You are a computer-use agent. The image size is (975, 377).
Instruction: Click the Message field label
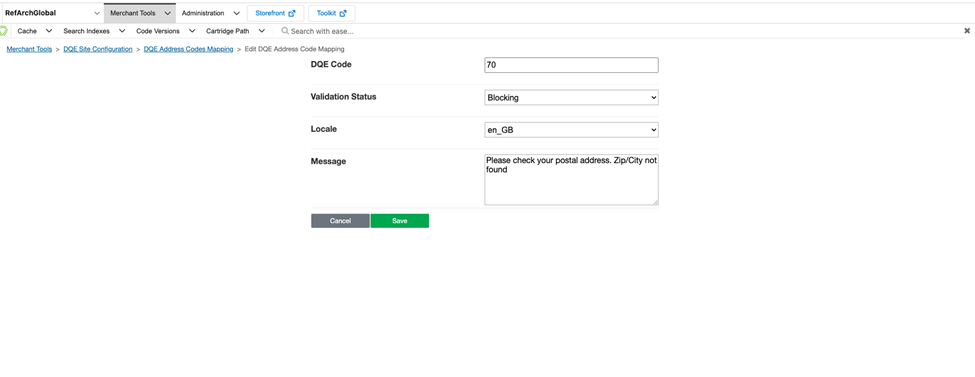pyautogui.click(x=328, y=161)
